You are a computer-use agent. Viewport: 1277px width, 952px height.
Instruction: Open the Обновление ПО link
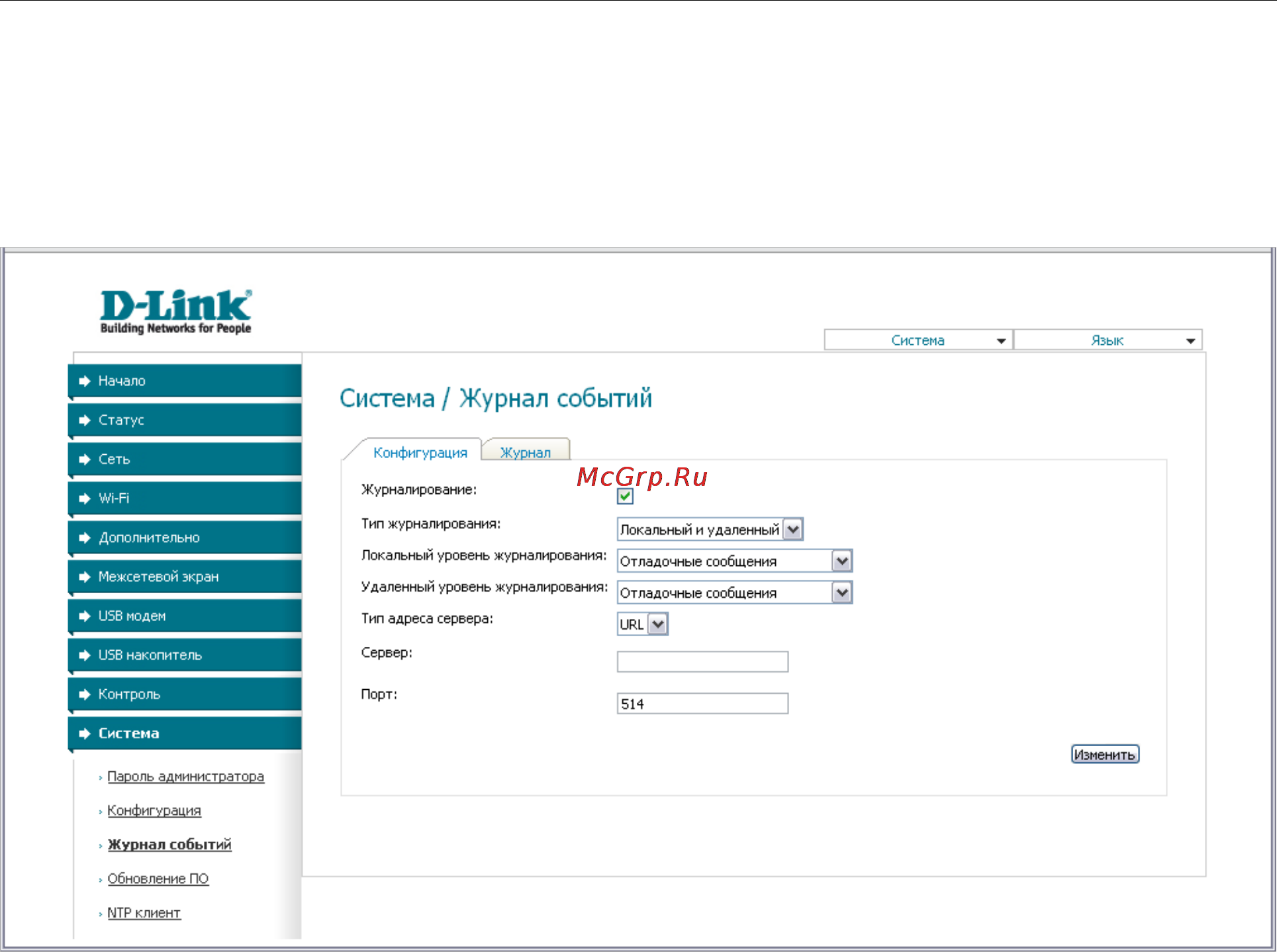pos(158,879)
